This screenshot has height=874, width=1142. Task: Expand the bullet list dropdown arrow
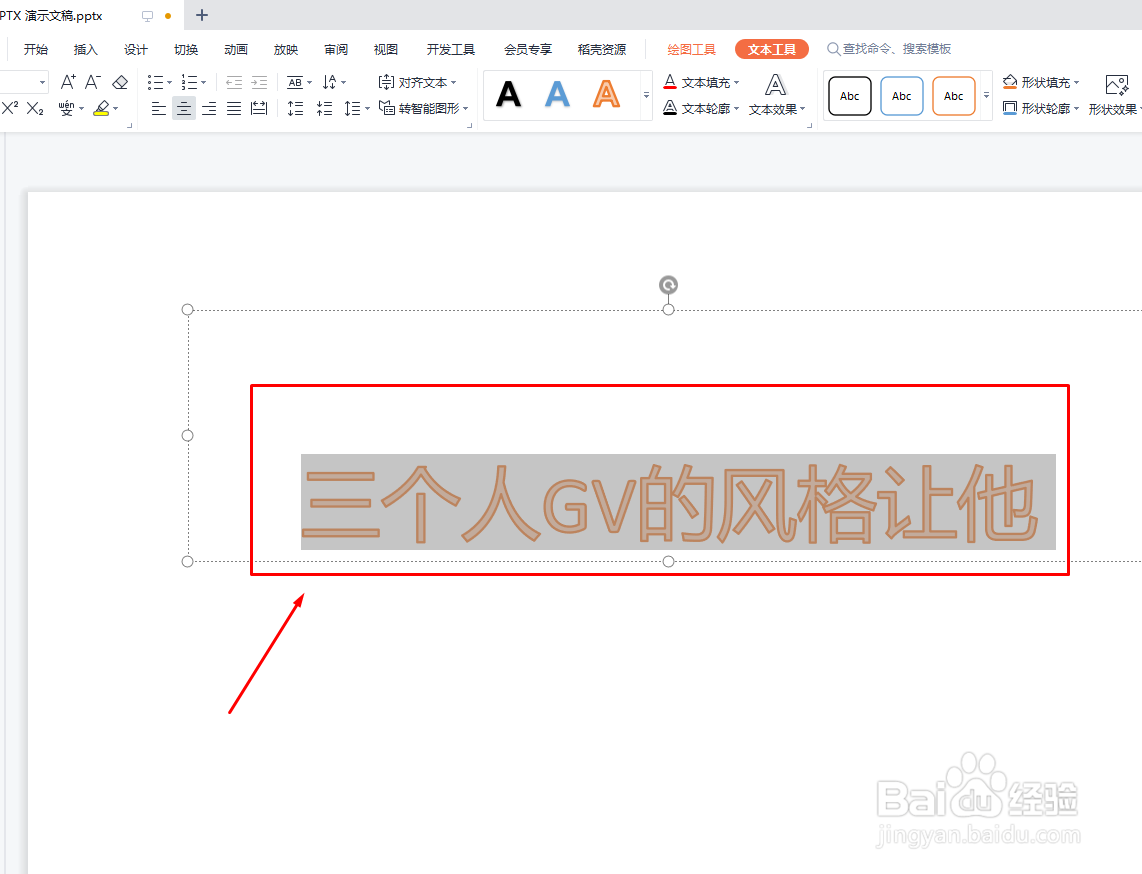169,82
